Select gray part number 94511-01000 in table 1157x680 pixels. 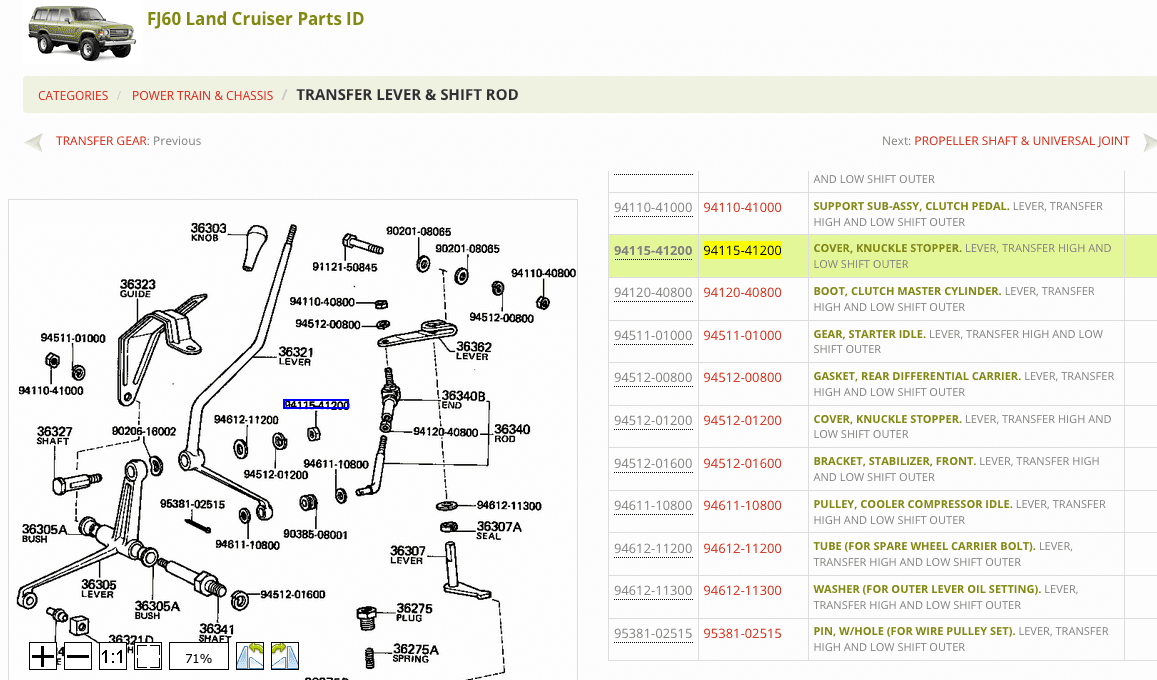point(653,335)
